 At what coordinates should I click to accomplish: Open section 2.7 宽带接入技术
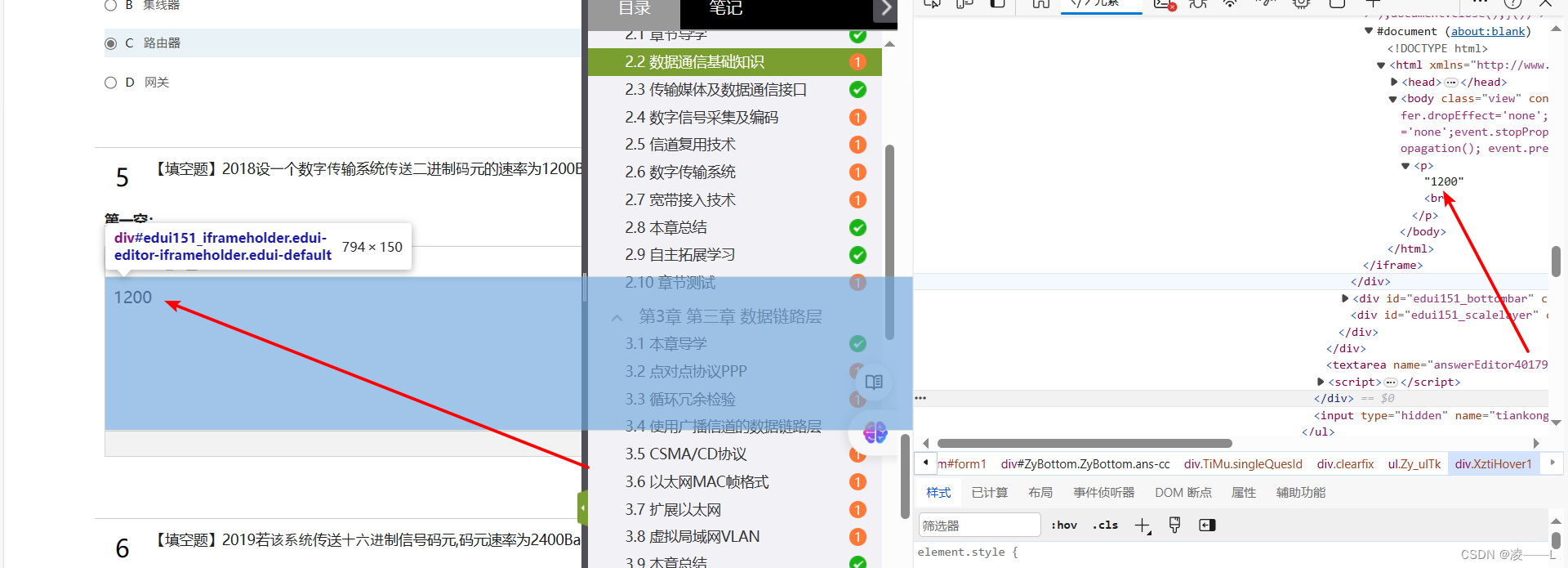pyautogui.click(x=680, y=200)
